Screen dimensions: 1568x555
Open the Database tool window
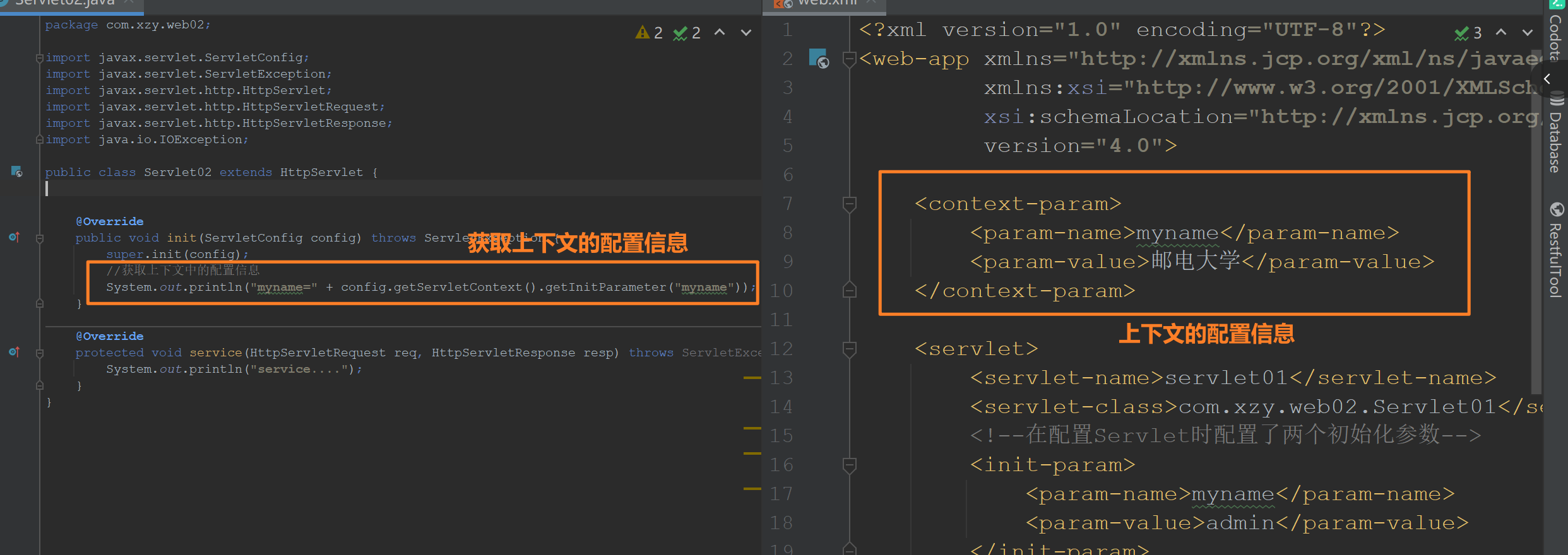(1556, 133)
